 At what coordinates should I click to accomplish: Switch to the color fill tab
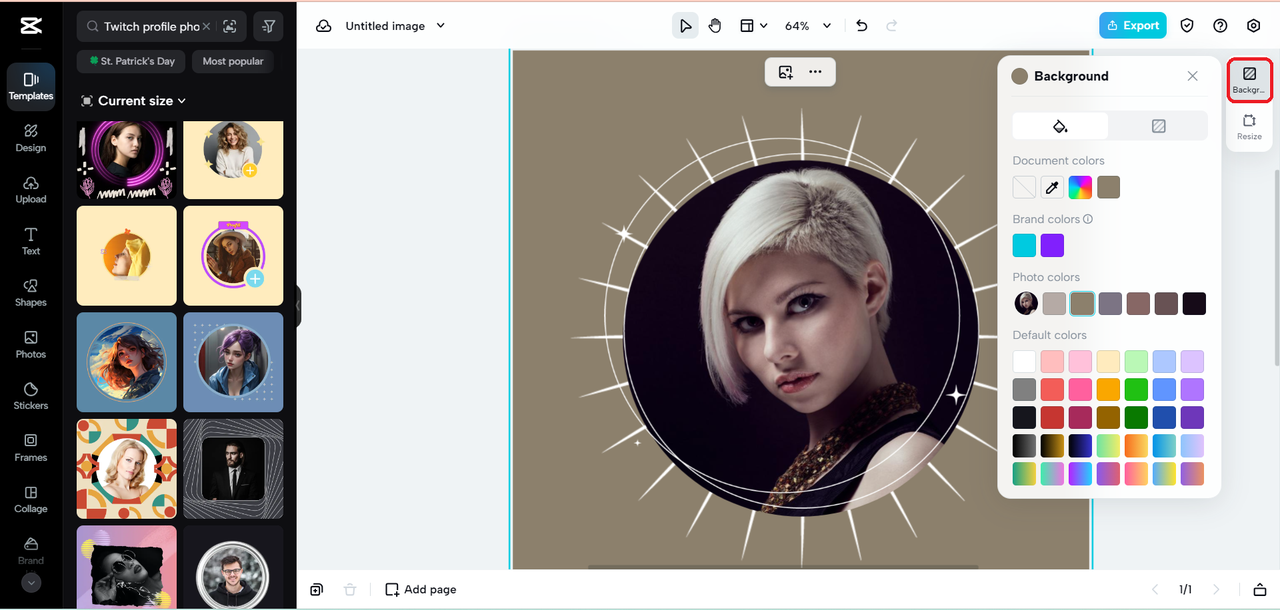[1060, 126]
